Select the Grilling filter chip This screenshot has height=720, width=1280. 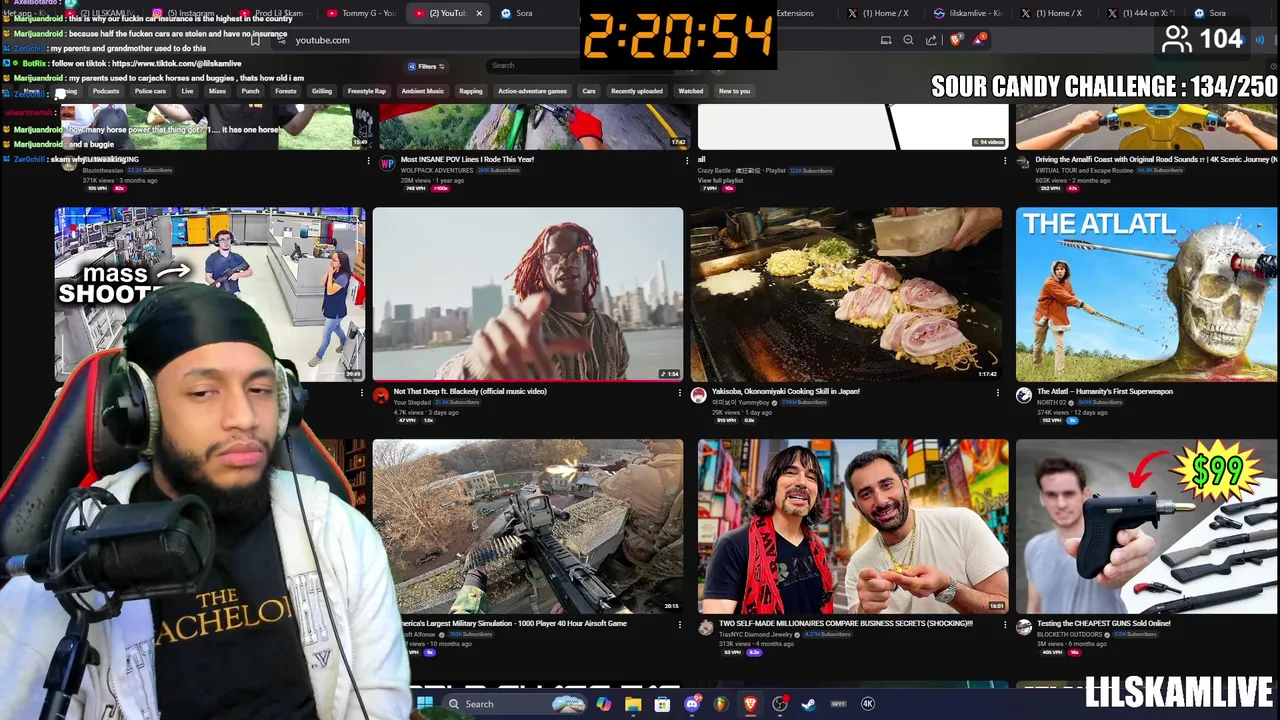(322, 91)
